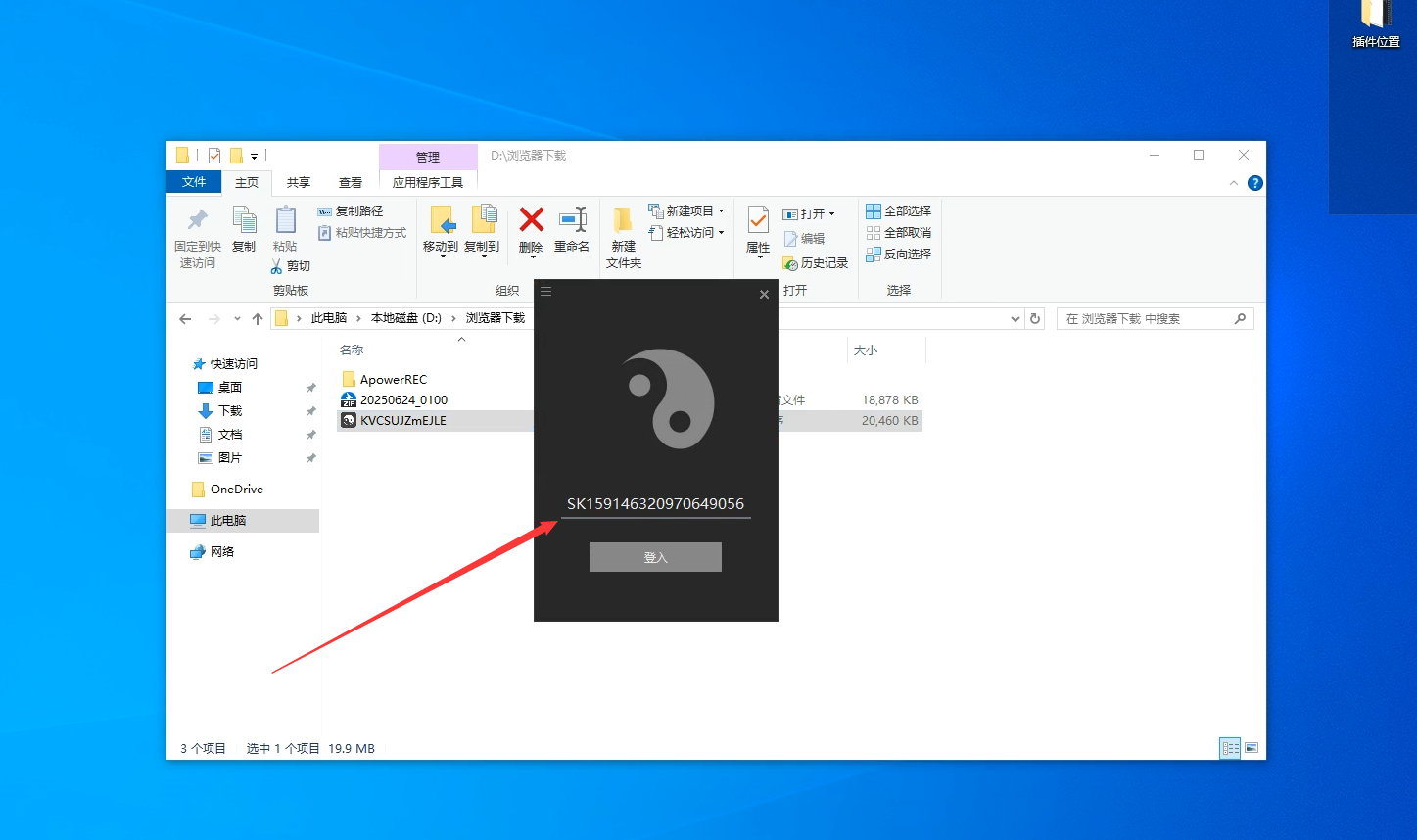This screenshot has height=840, width=1417.
Task: Click Select none (全部取消)
Action: pyautogui.click(x=898, y=233)
